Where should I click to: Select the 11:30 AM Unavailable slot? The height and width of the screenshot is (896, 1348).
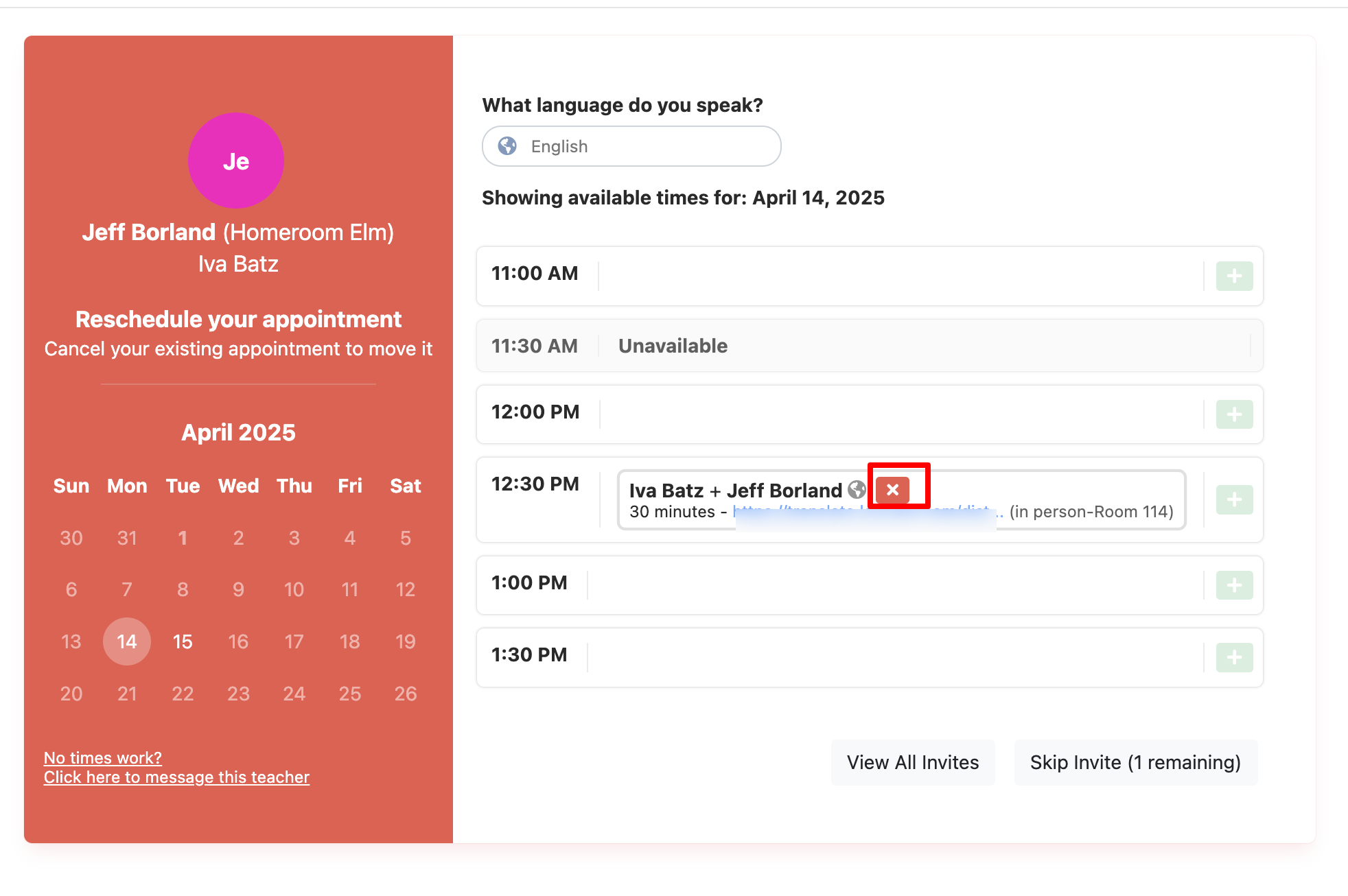[673, 346]
